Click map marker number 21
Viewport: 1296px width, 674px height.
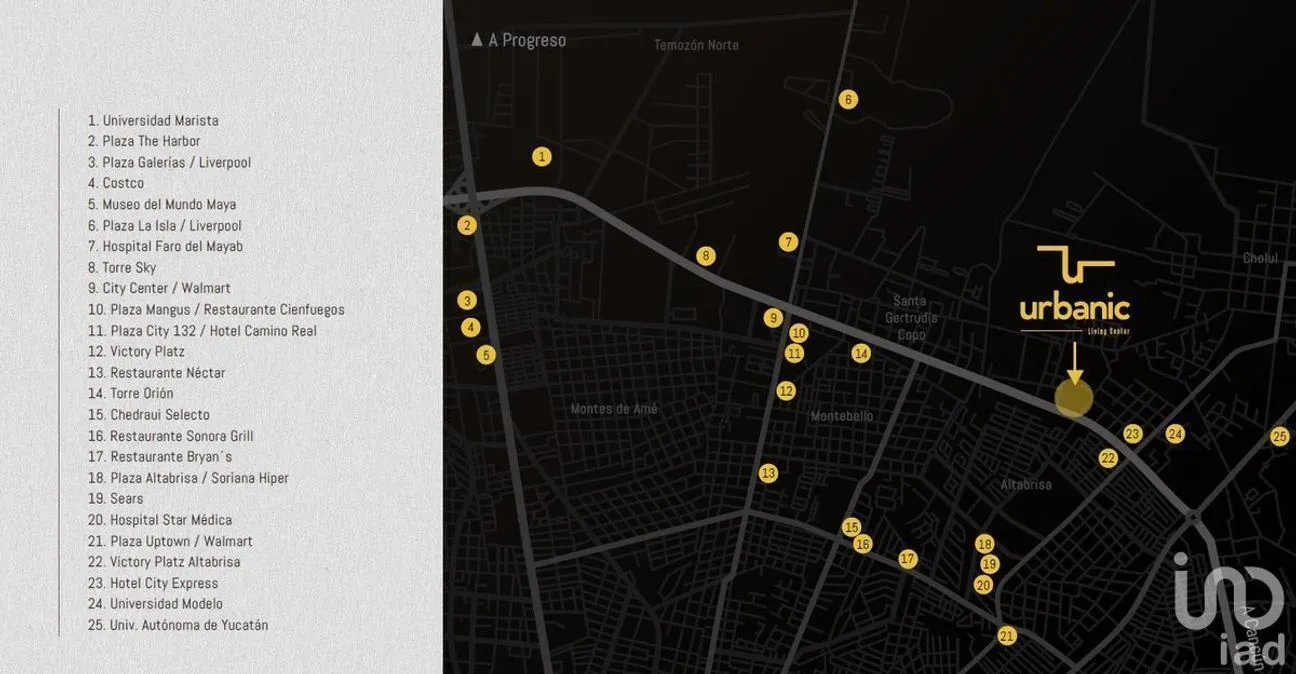pos(1007,636)
